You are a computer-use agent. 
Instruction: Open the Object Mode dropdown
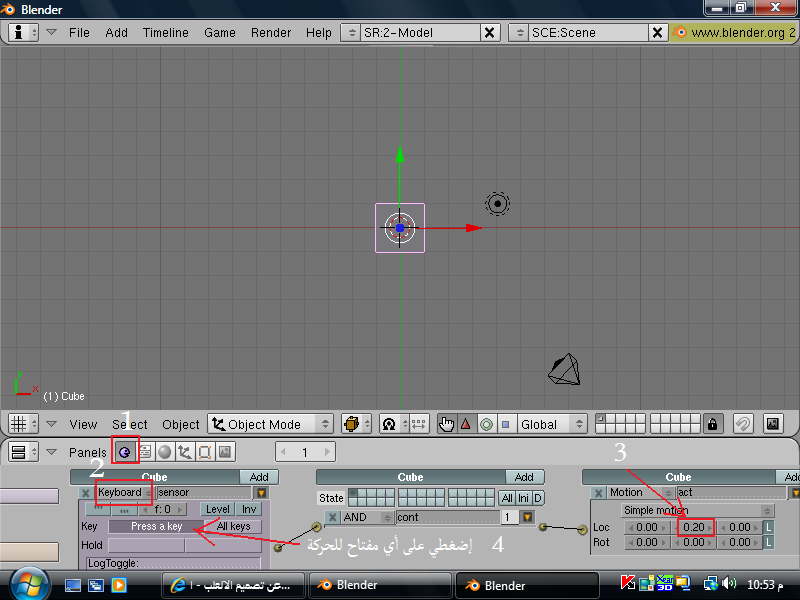(x=270, y=424)
